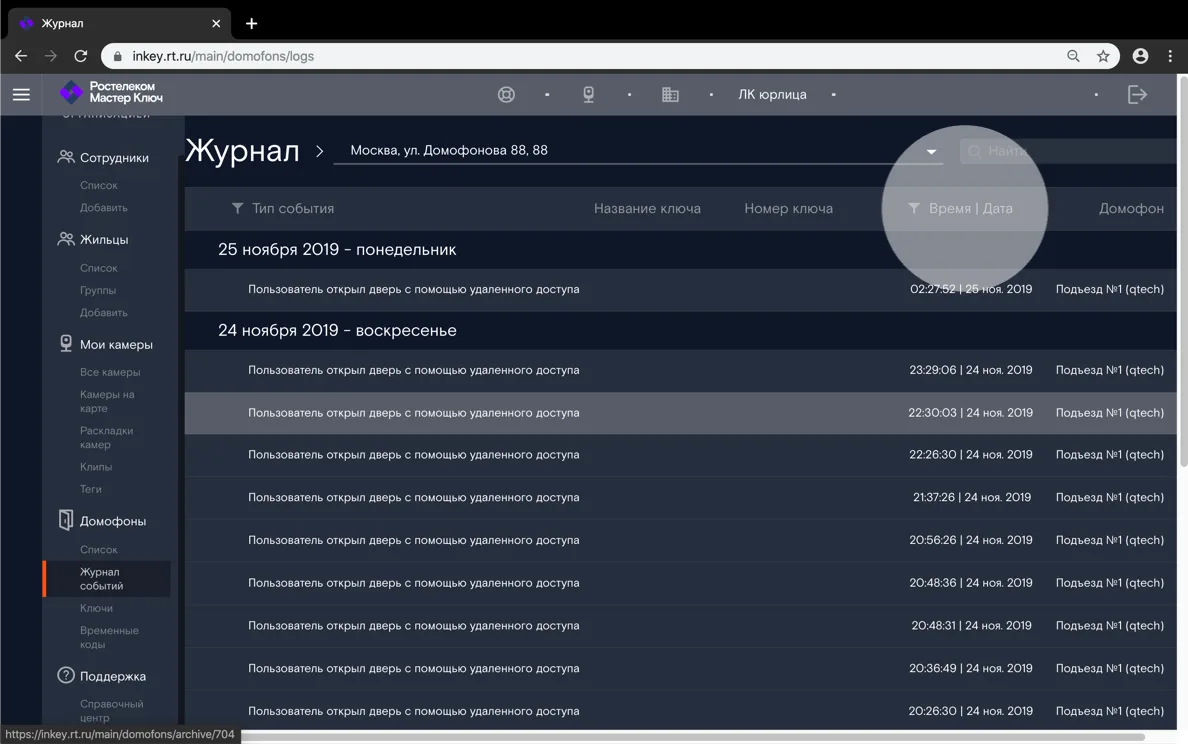Open a new browser tab
1188x744 pixels.
[252, 23]
